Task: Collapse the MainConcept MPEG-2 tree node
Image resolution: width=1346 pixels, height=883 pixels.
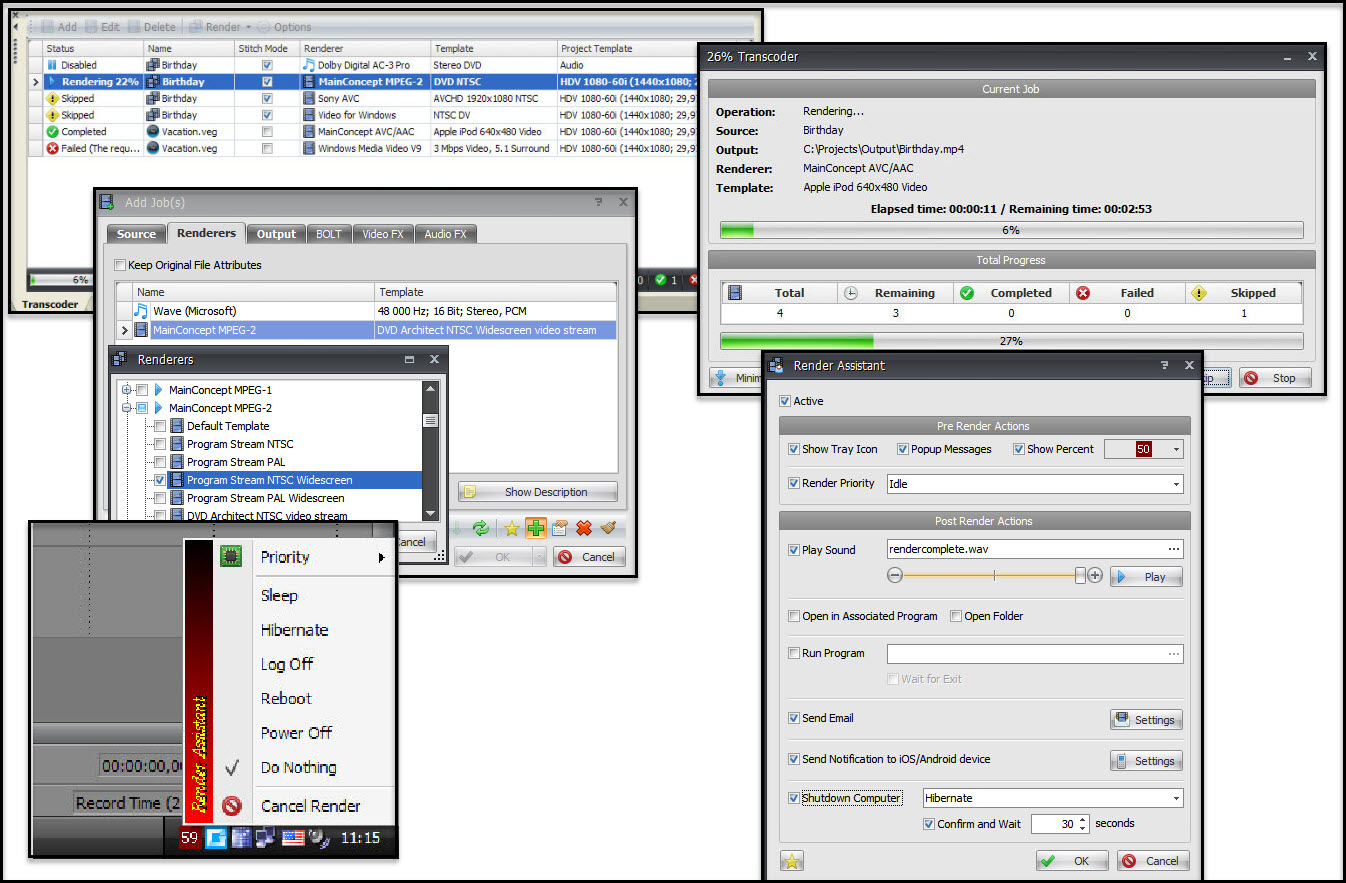Action: tap(126, 408)
